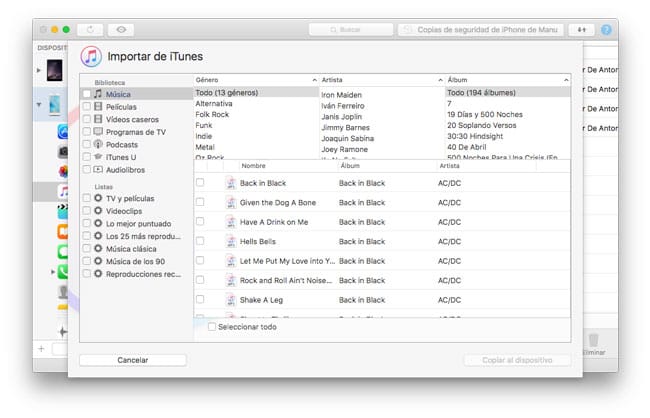The height and width of the screenshot is (418, 650).
Task: Tick the Música library checkbox
Action: click(87, 94)
